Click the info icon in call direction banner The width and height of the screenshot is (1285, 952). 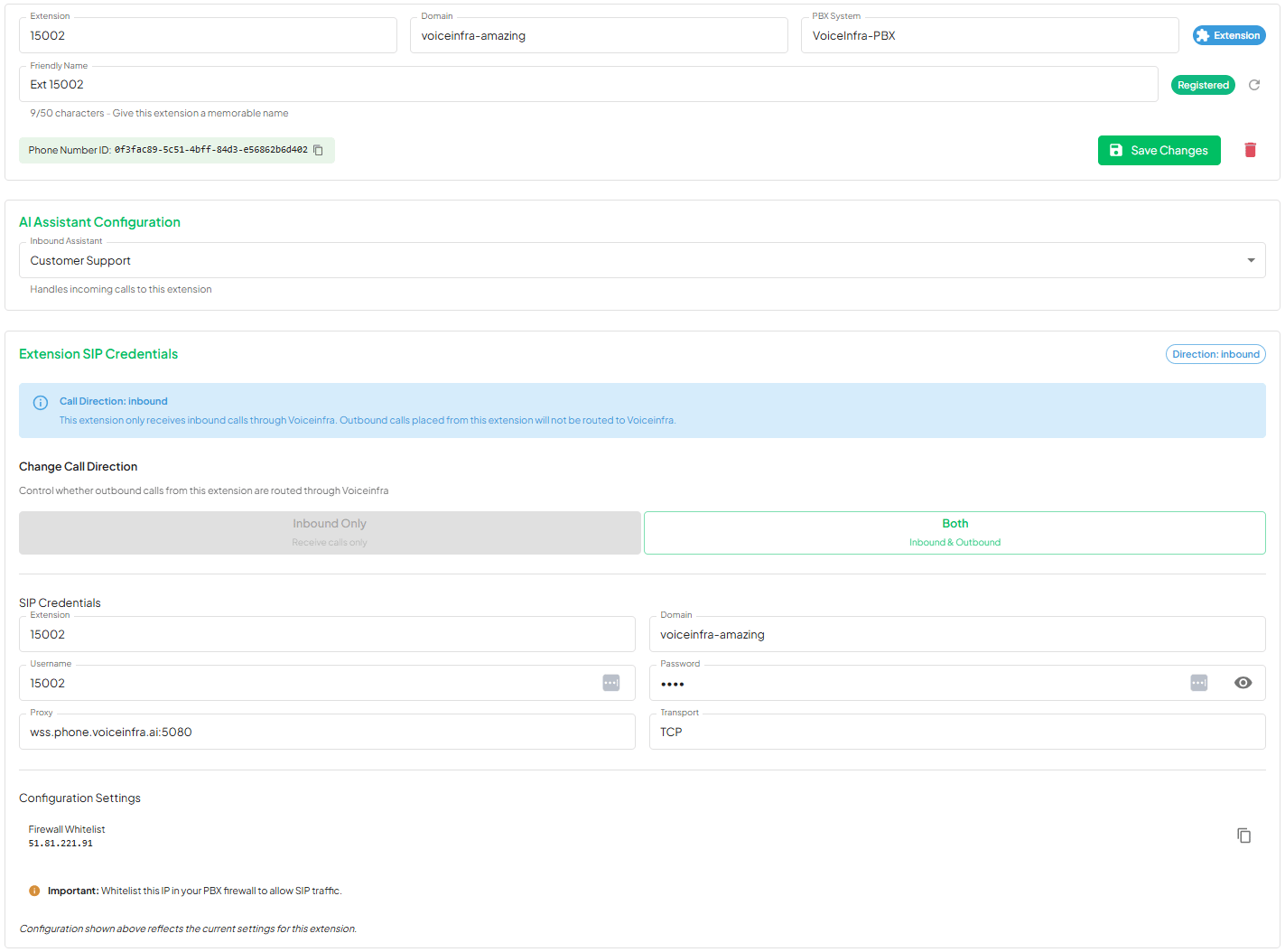[41, 403]
